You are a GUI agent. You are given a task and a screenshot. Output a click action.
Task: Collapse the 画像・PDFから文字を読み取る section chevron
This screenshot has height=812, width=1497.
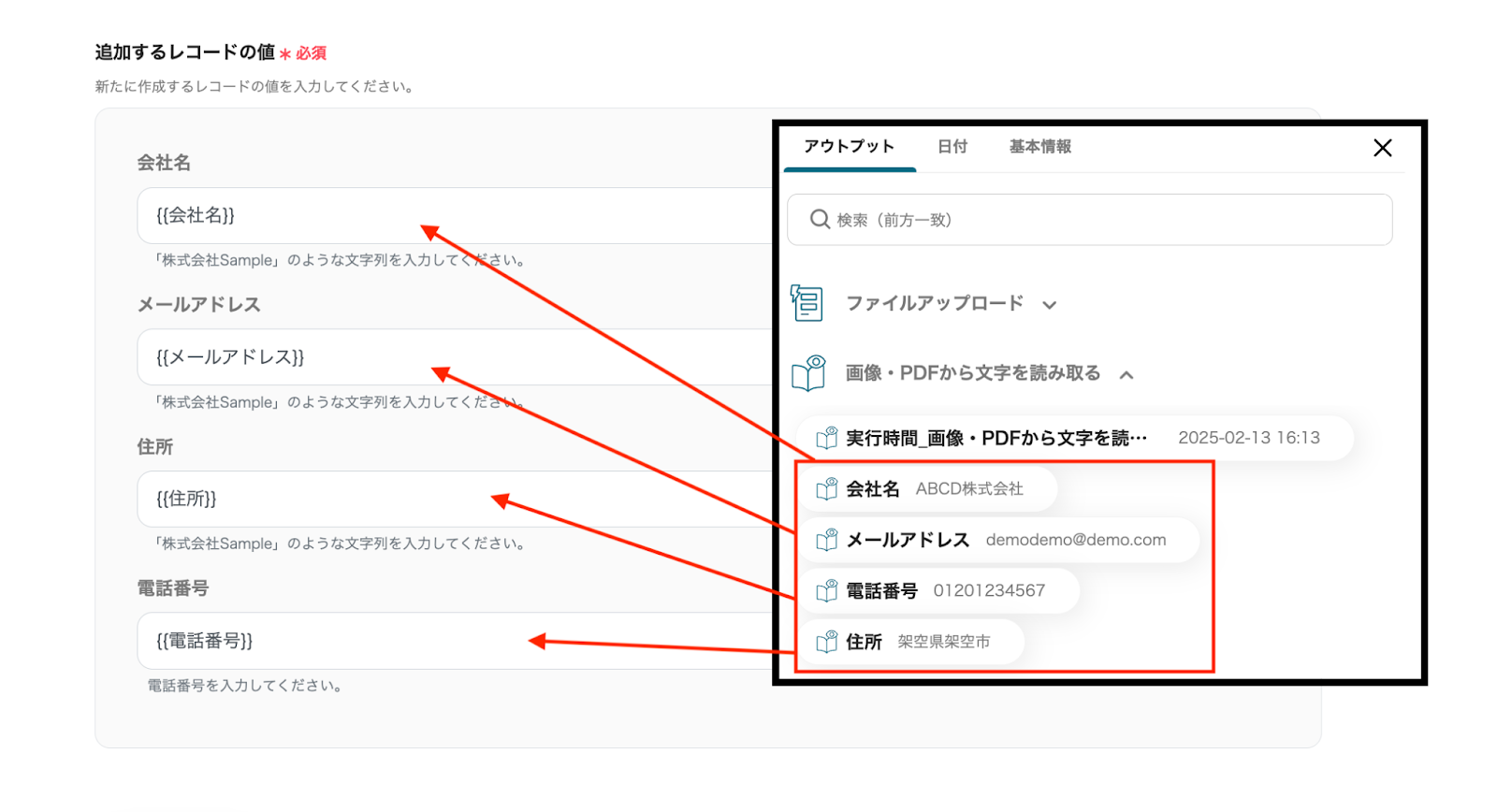1126,375
